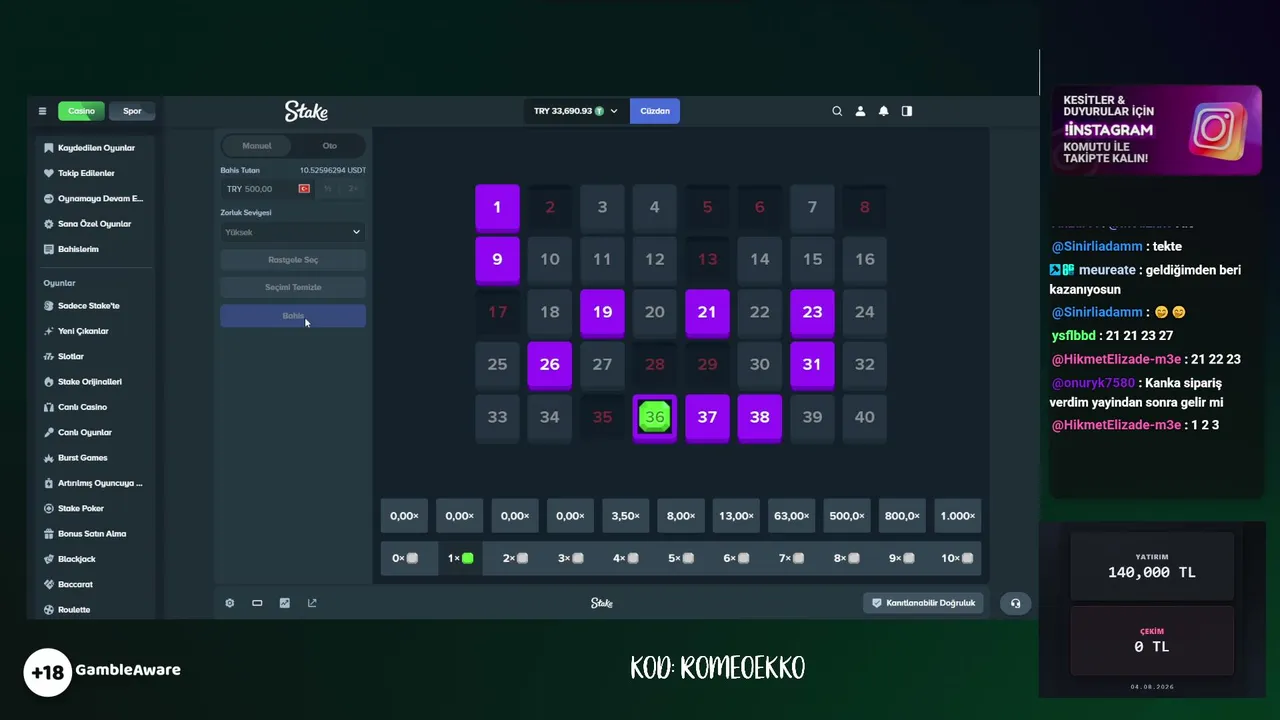Deselect keno number 31
1280x720 pixels.
coord(812,365)
